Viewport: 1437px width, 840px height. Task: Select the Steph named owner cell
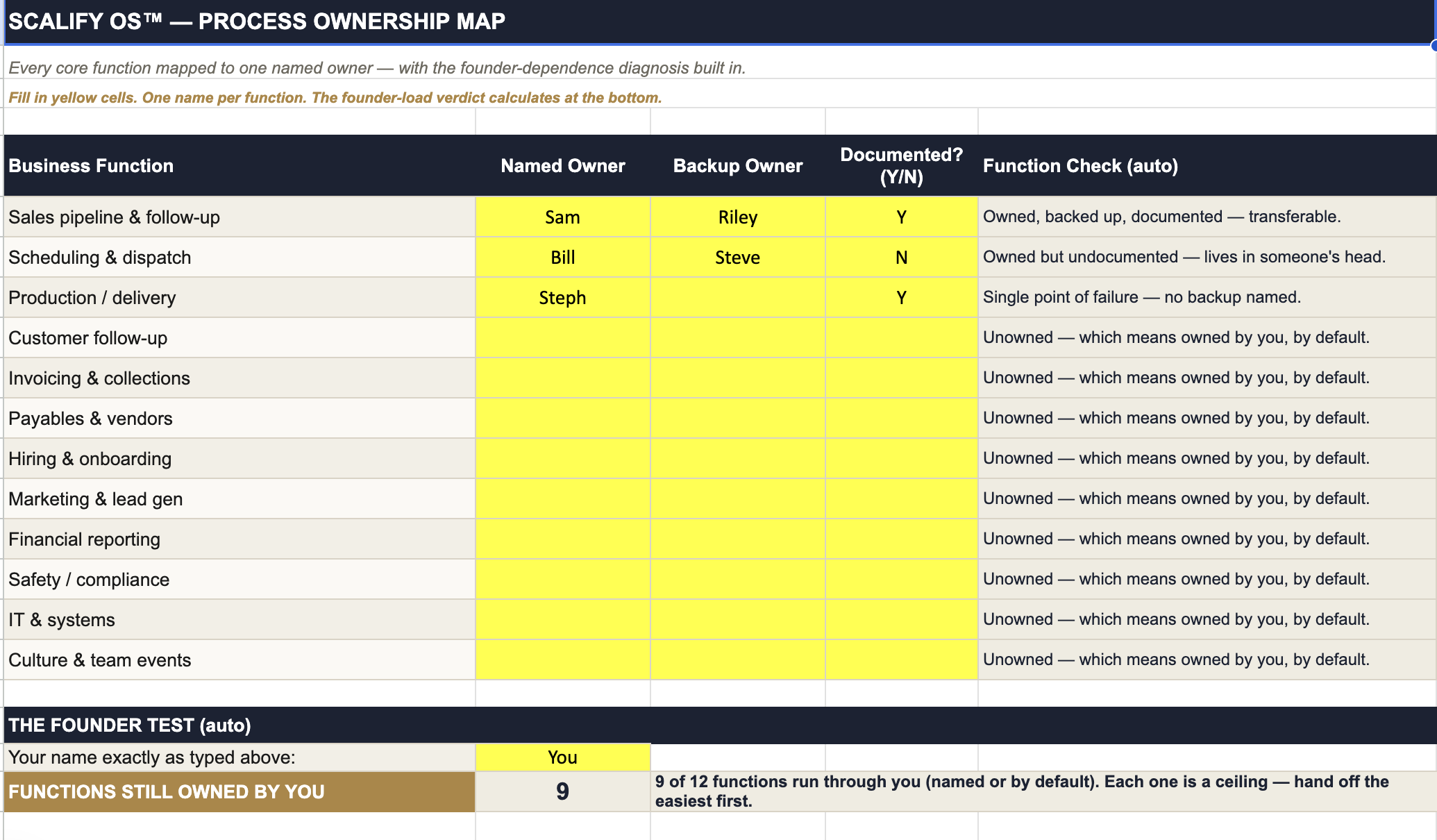(562, 298)
